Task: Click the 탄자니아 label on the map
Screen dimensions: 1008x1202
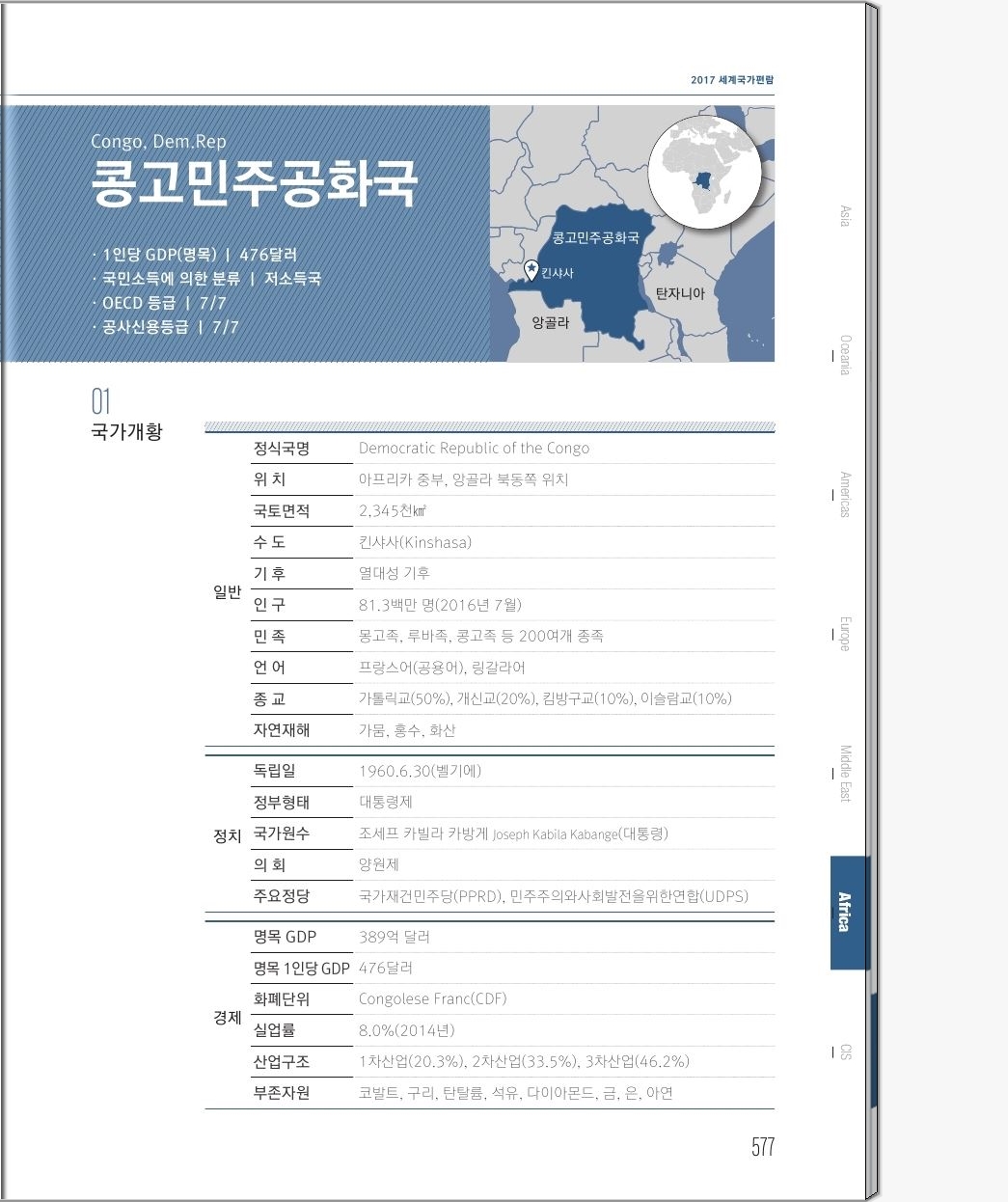Action: click(679, 293)
